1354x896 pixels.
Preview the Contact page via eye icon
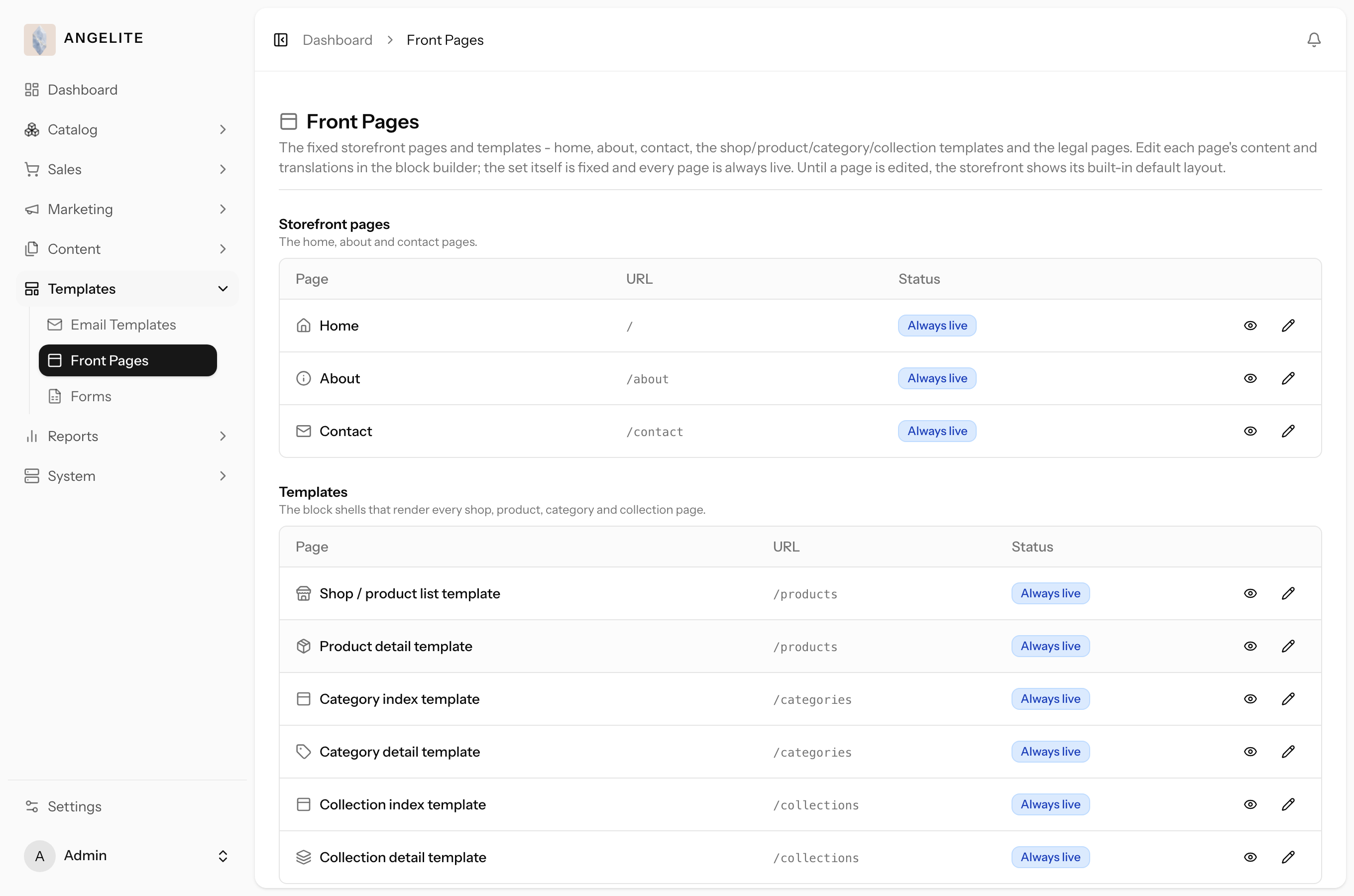(1250, 431)
